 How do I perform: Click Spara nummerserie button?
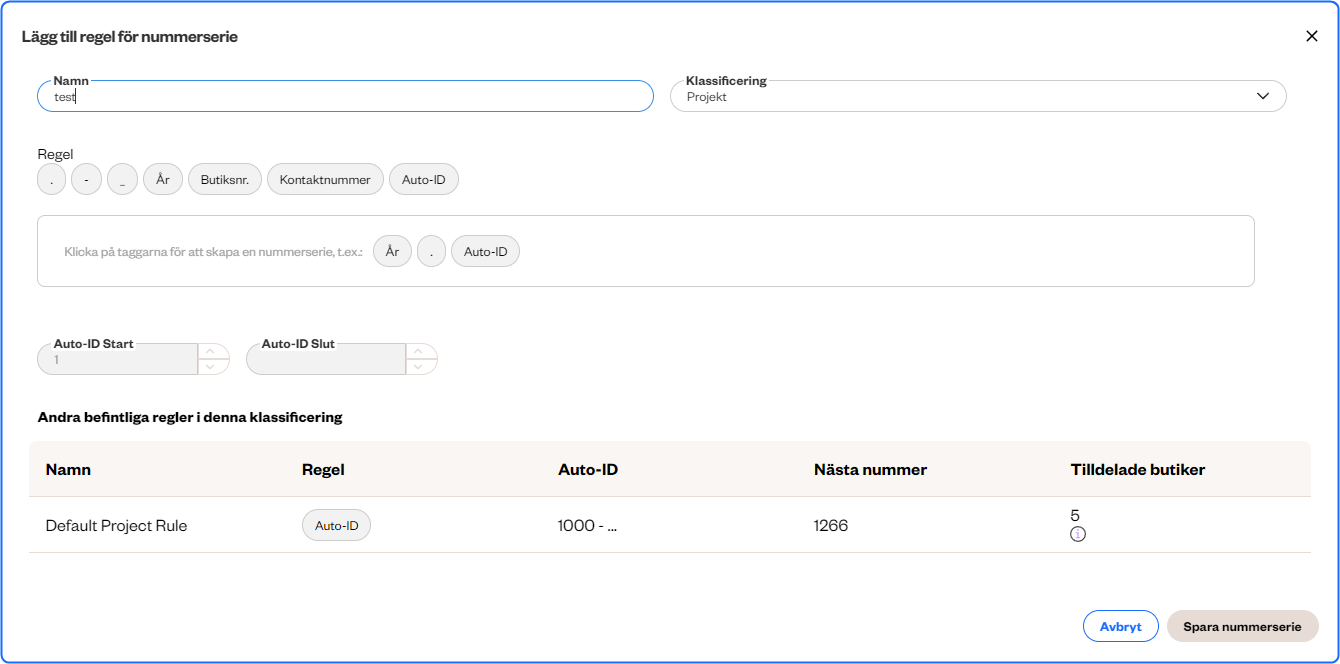point(1242,627)
